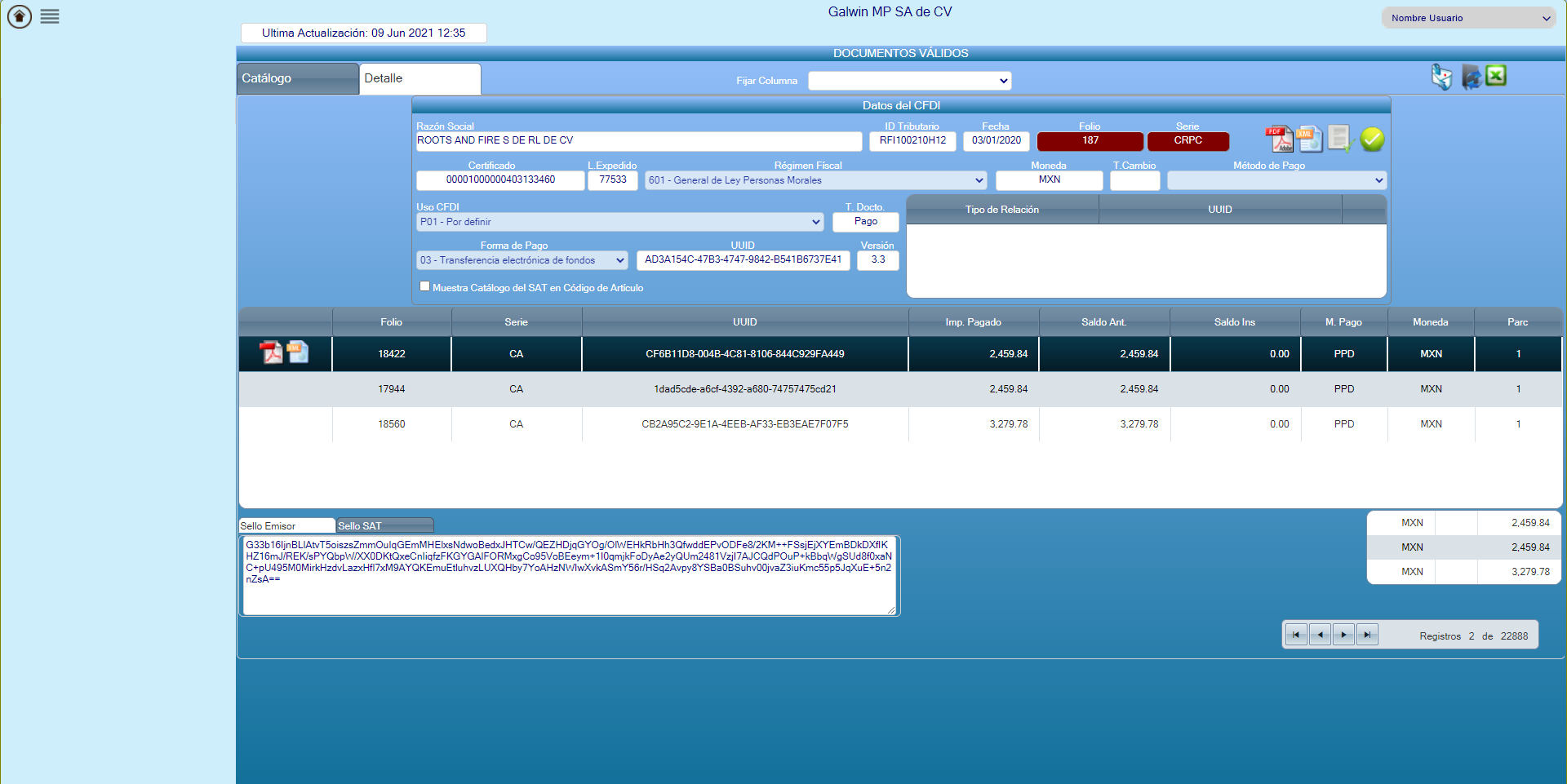Screen dimensions: 1567x784
Task: Click the Parc column header
Action: tap(1518, 322)
